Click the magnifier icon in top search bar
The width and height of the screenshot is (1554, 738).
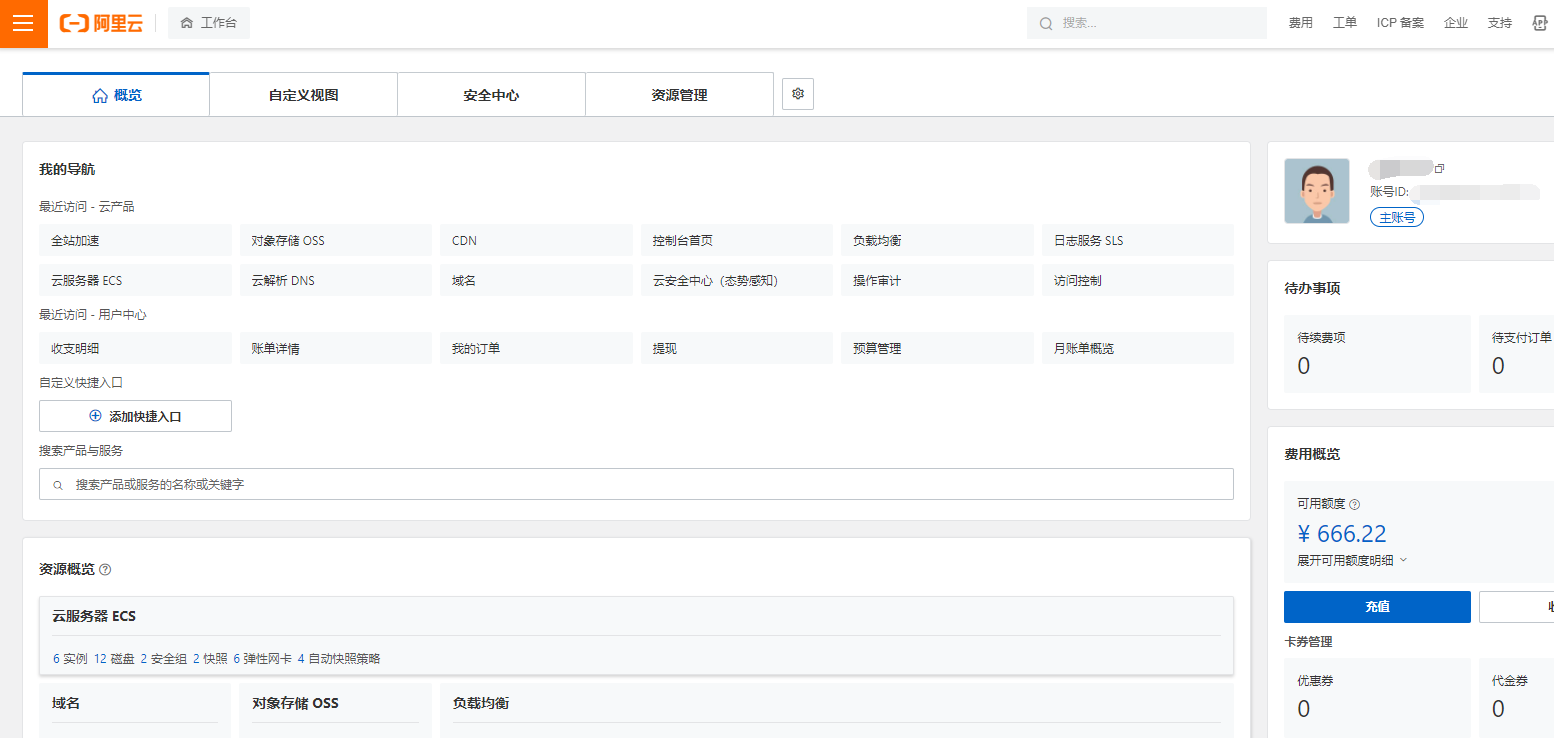click(x=1046, y=23)
